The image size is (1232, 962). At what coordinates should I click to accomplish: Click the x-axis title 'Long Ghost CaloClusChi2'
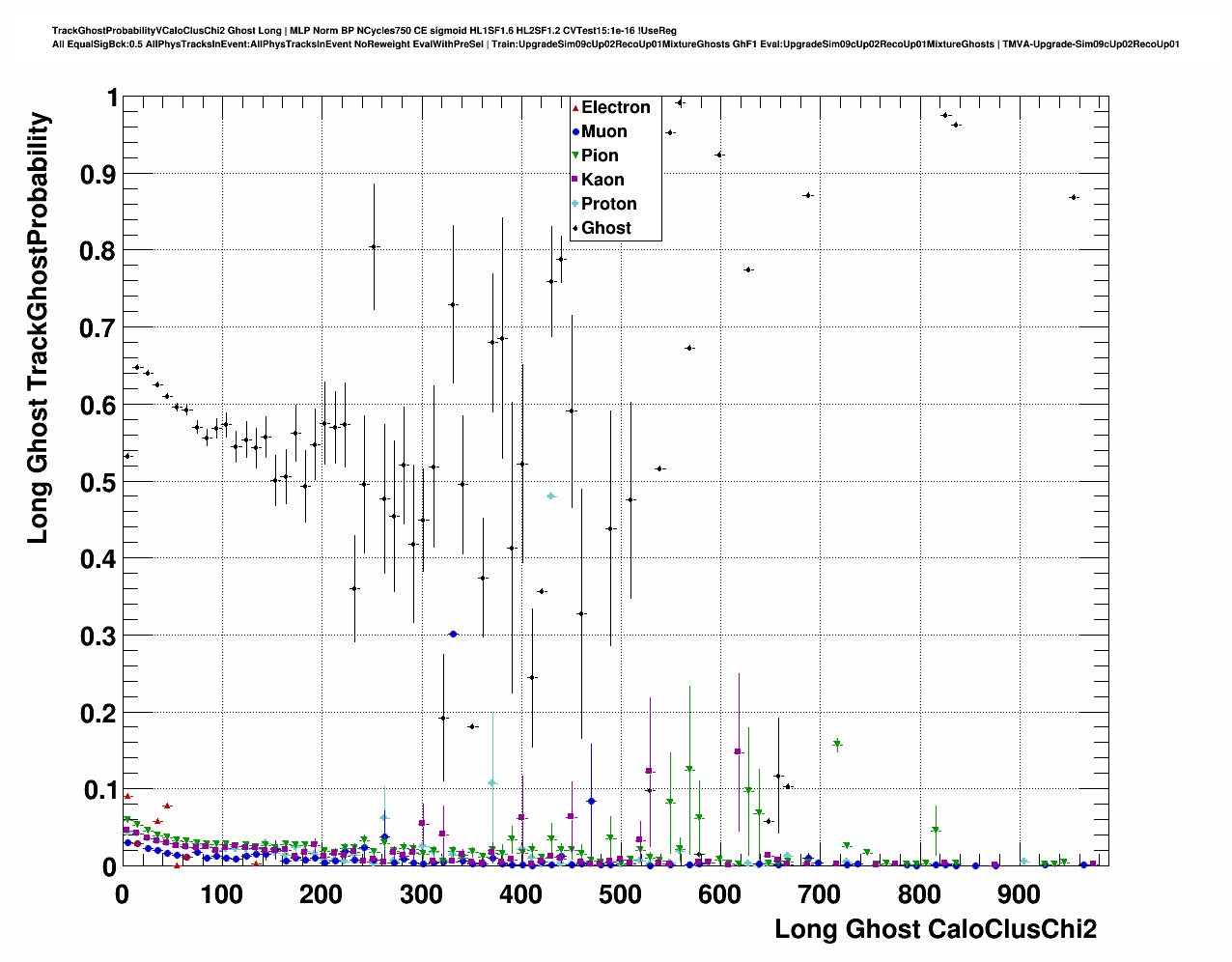click(x=936, y=929)
